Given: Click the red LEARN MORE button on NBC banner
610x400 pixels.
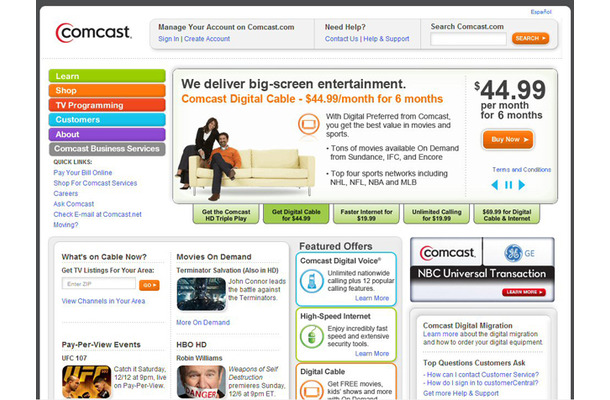Looking at the screenshot, I should (x=524, y=292).
